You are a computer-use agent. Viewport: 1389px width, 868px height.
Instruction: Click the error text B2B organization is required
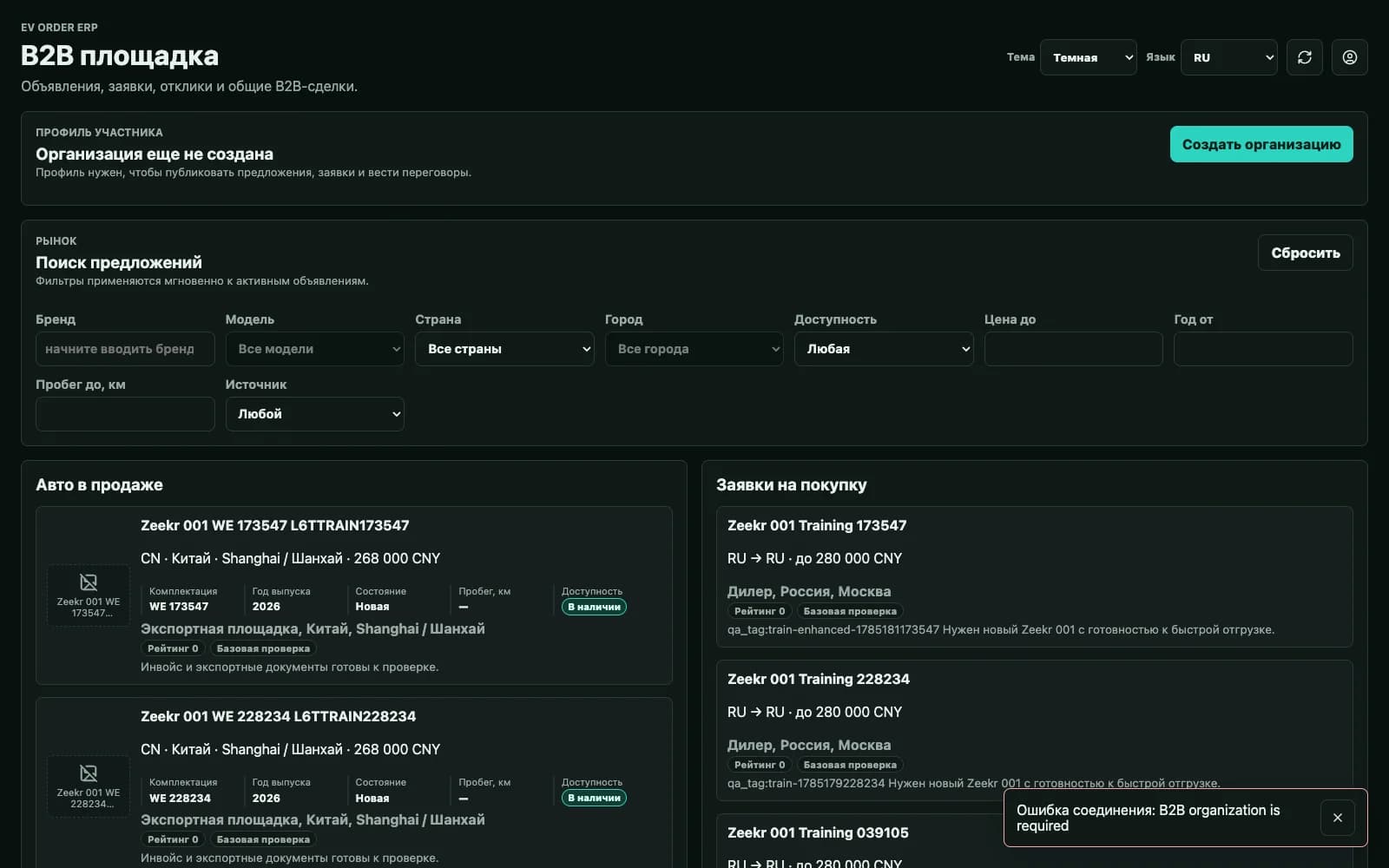coord(1149,818)
